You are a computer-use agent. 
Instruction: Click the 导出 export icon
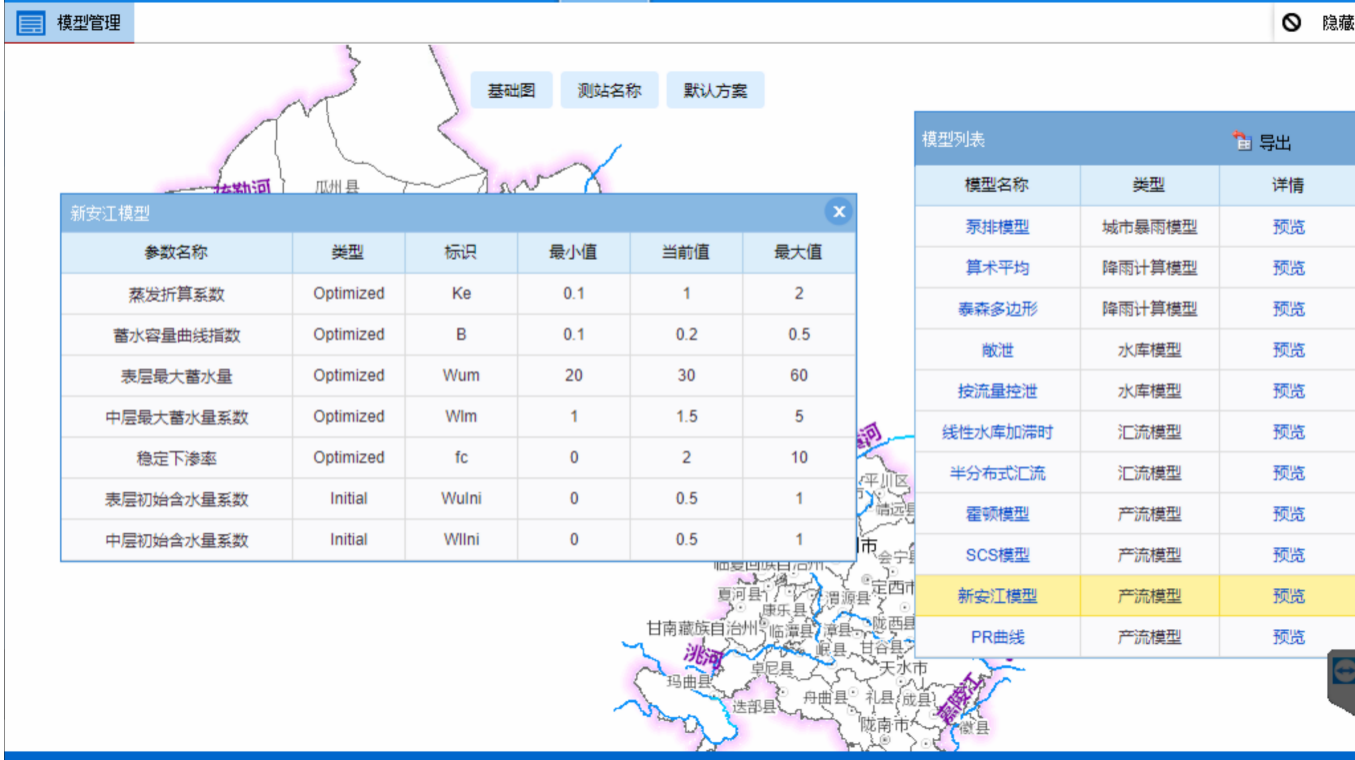(x=1242, y=142)
